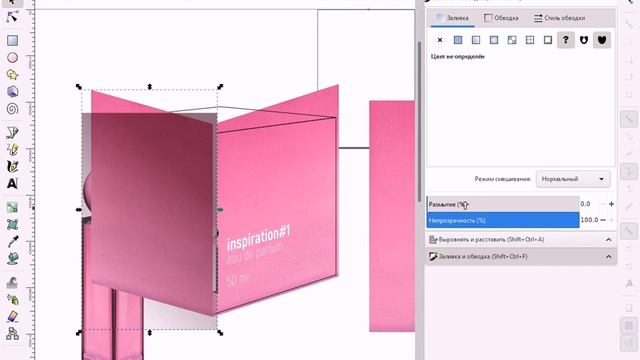Collapse the Выровнять и расставить panel
The width and height of the screenshot is (640, 360).
coord(609,240)
